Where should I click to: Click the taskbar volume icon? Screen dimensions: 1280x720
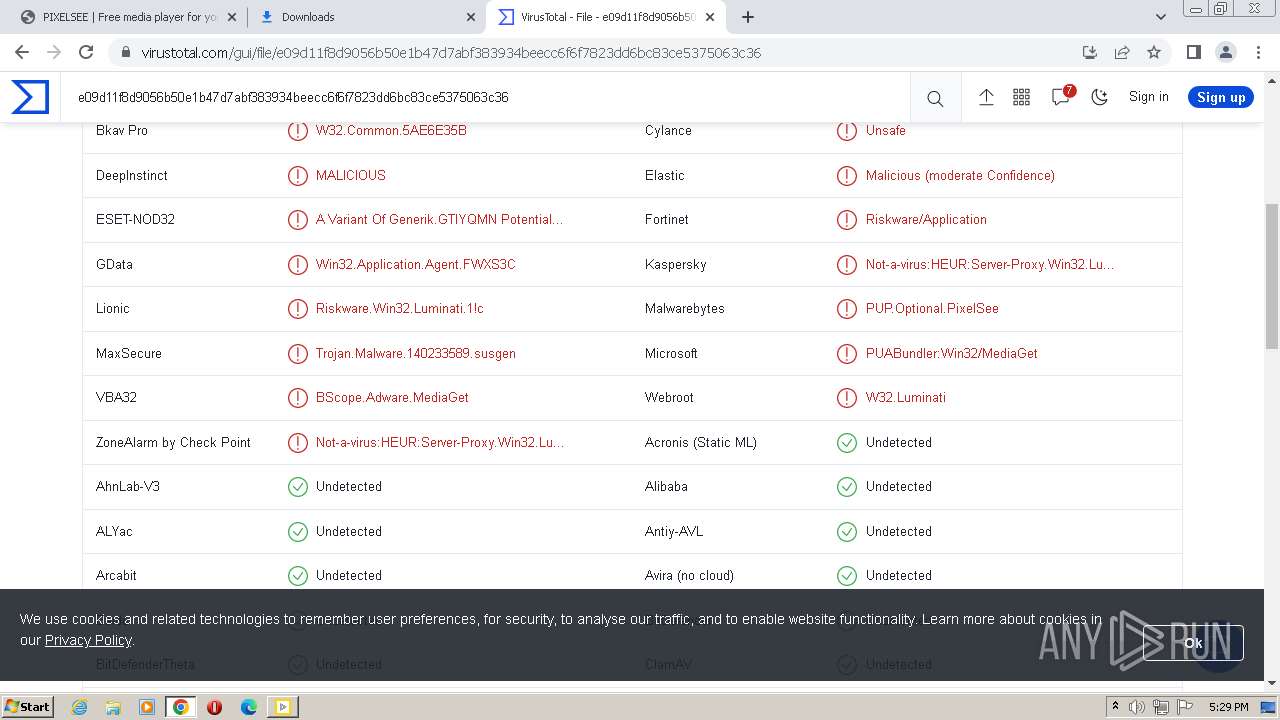pos(1137,707)
